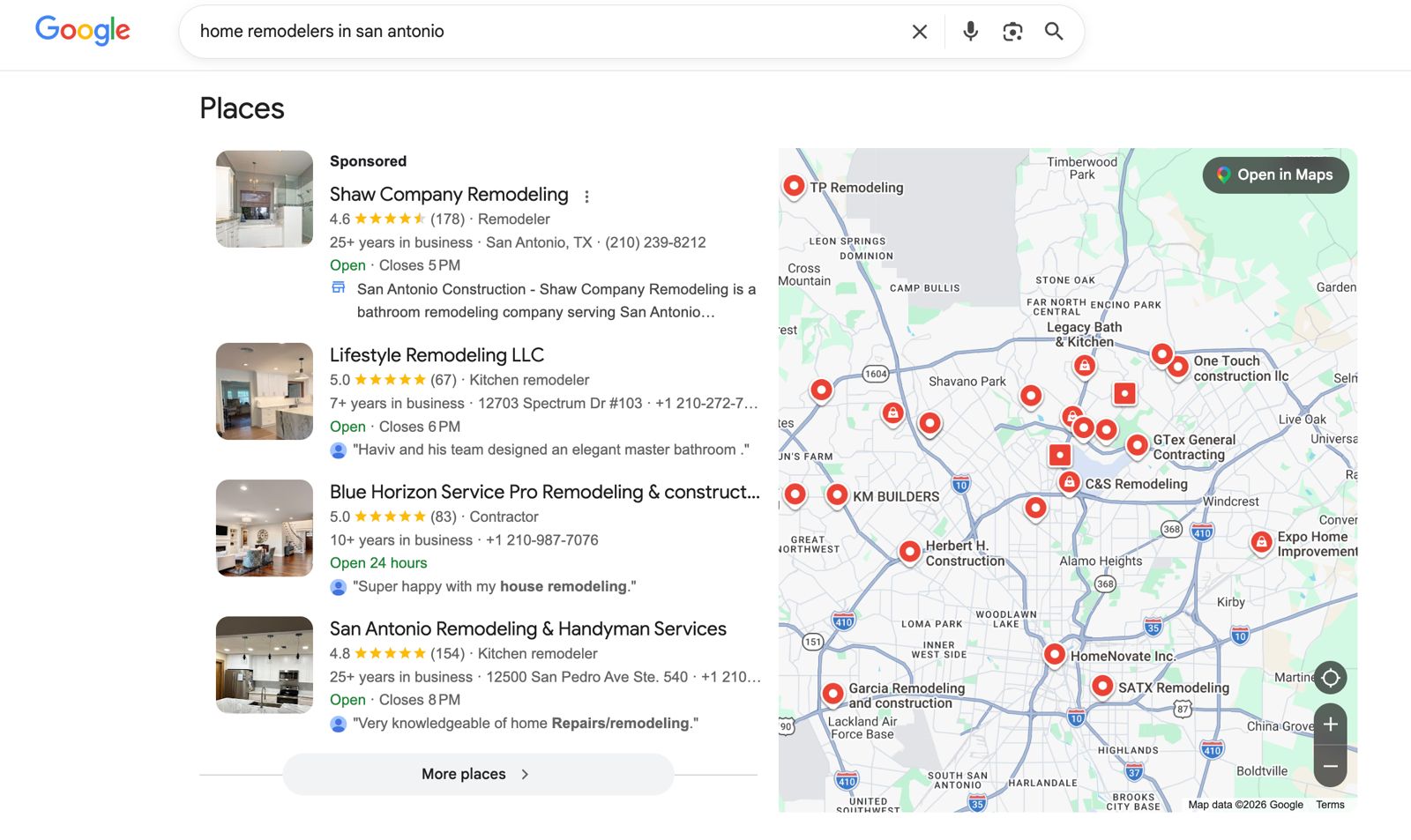Open Shaw Company Remodeling listing title
The width and height of the screenshot is (1411, 840).
449,194
